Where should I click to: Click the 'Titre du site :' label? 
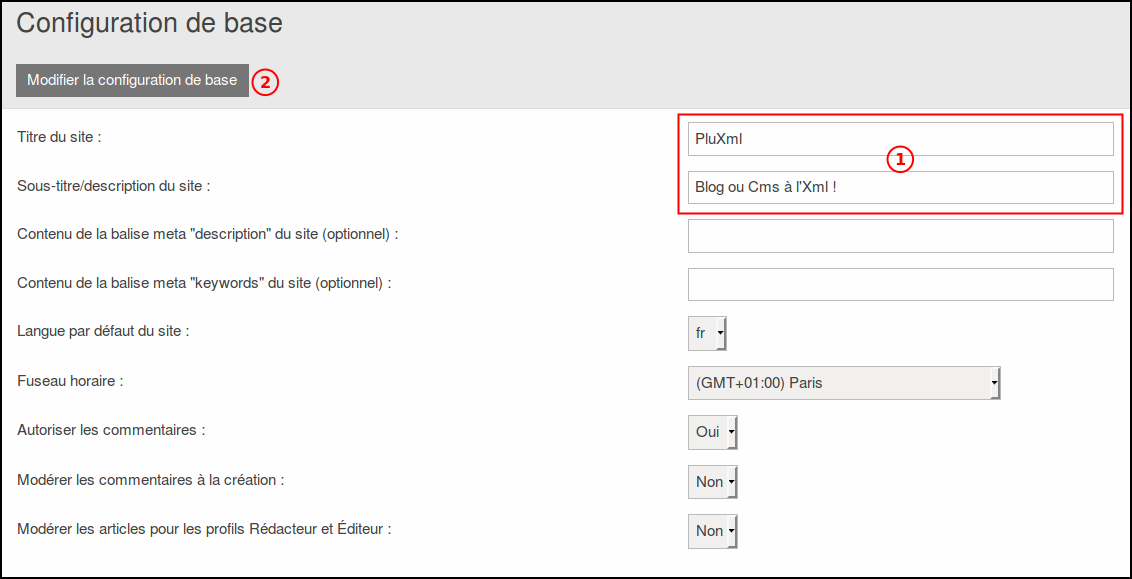click(x=59, y=137)
